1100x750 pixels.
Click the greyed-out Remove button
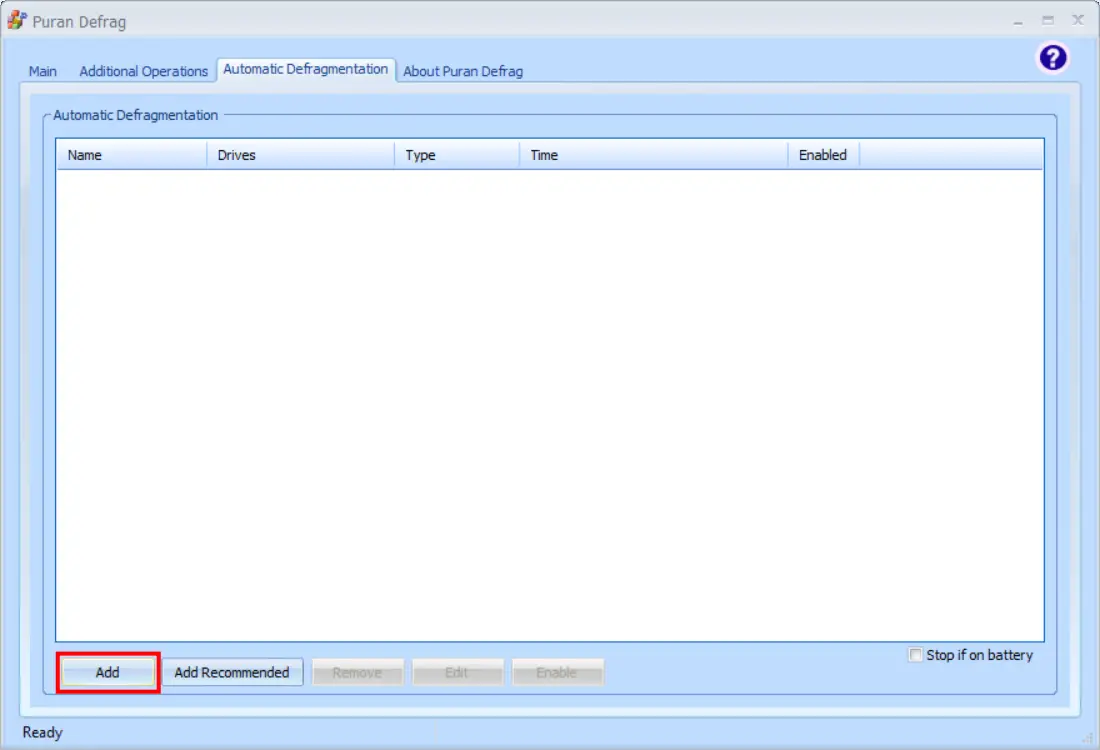click(357, 672)
